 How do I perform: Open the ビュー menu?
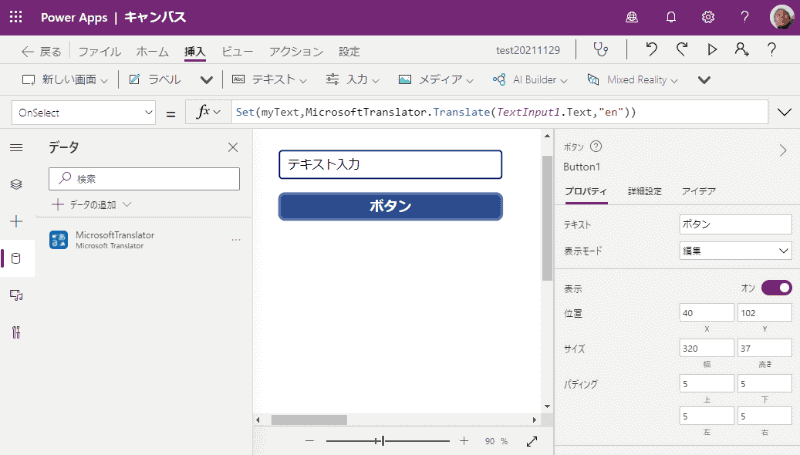point(237,51)
